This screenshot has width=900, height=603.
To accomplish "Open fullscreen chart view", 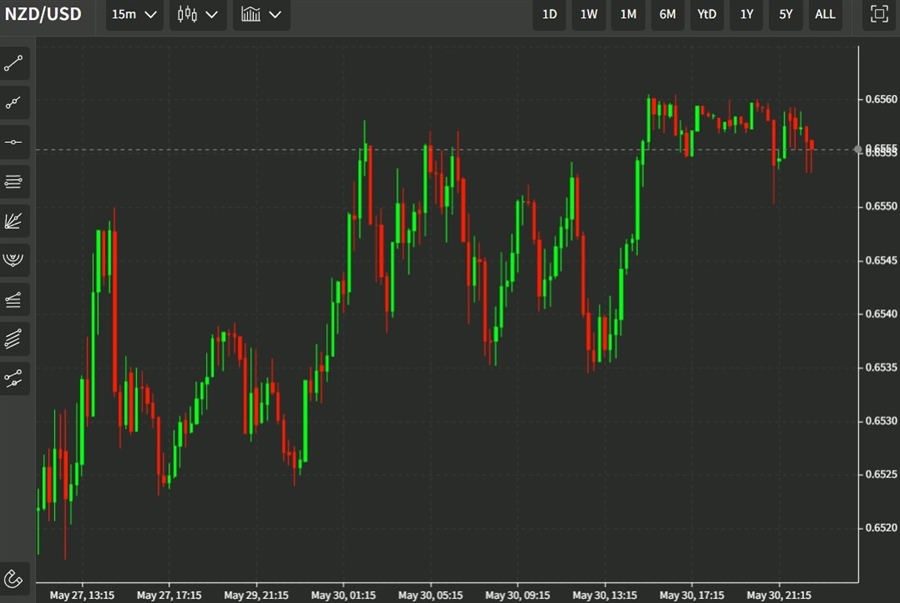I will pyautogui.click(x=879, y=14).
